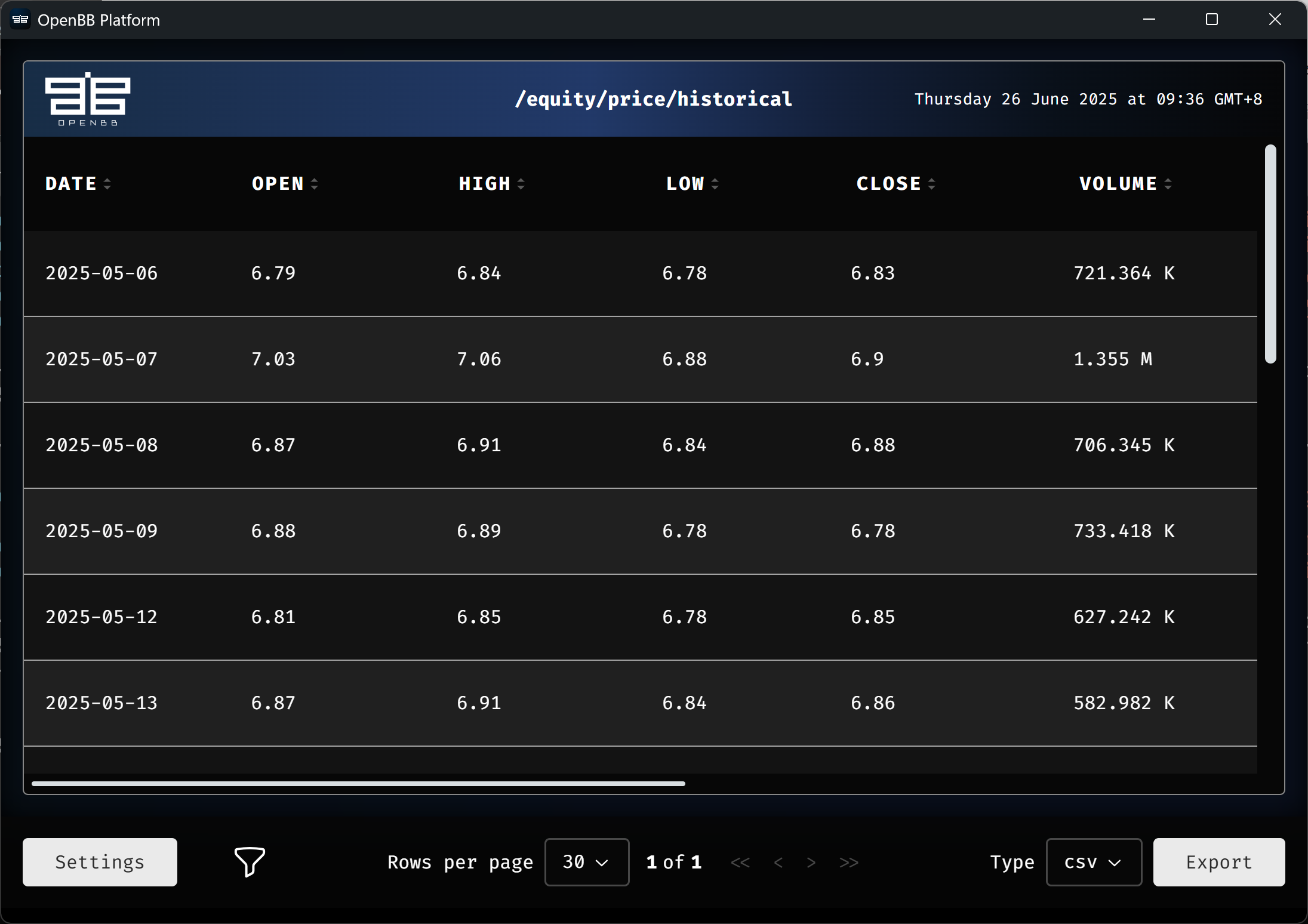Viewport: 1308px width, 924px height.
Task: Open the export Type csv dropdown
Action: point(1093,862)
